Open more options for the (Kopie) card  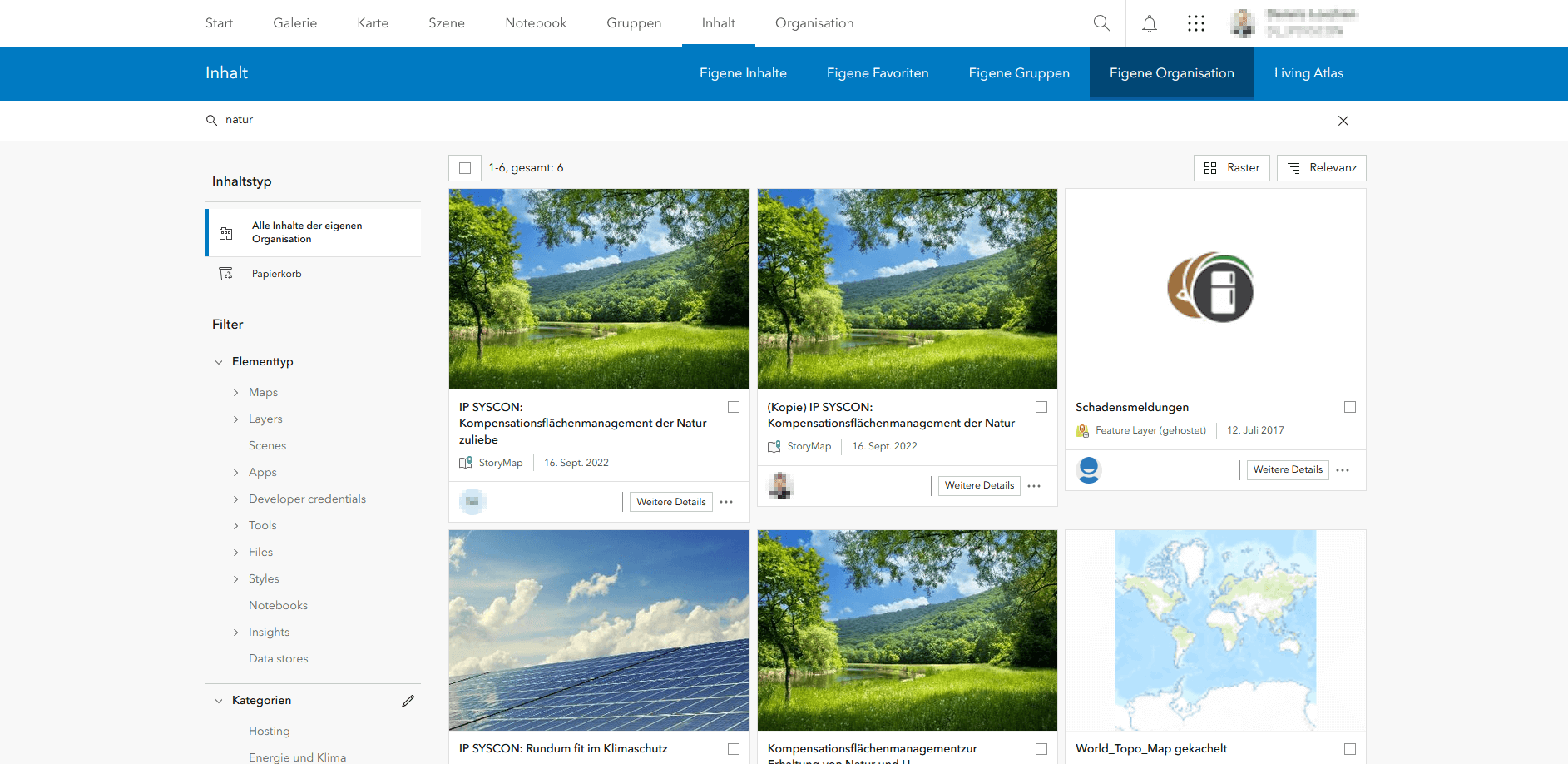[x=1034, y=485]
